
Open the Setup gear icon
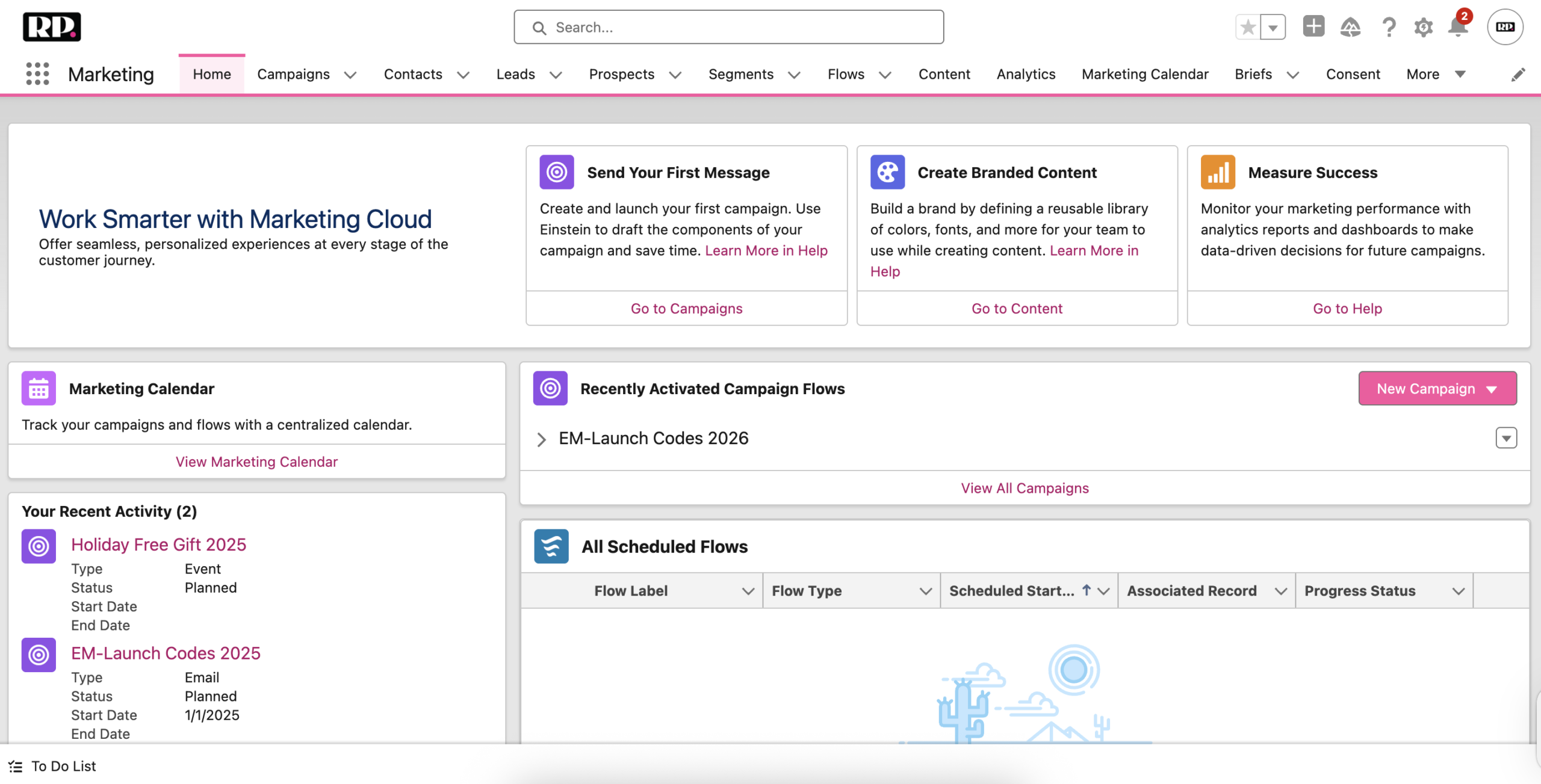1423,27
